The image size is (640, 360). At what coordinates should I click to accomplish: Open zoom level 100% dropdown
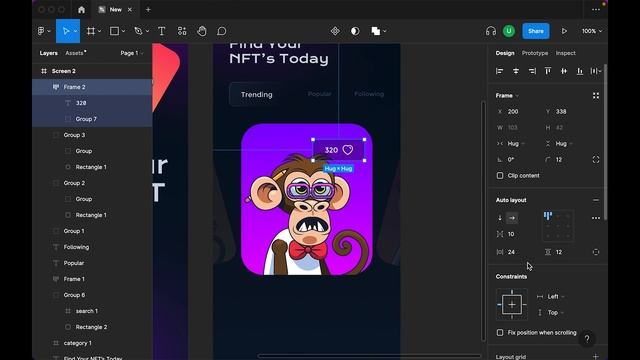(592, 31)
